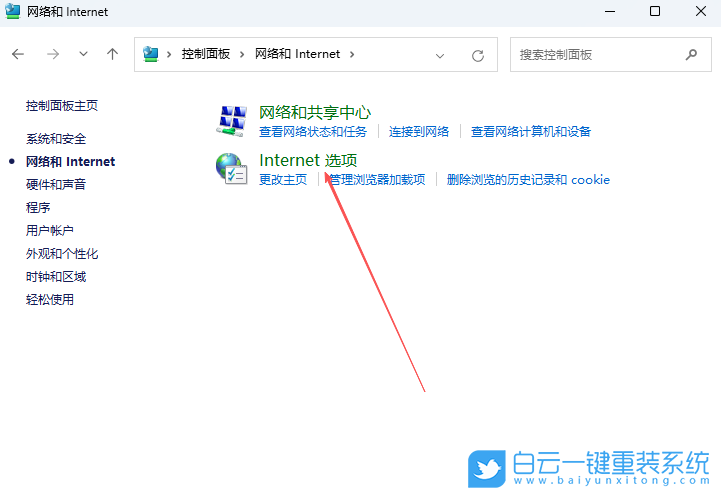
Task: Open the address bar history dropdown
Action: click(440, 56)
